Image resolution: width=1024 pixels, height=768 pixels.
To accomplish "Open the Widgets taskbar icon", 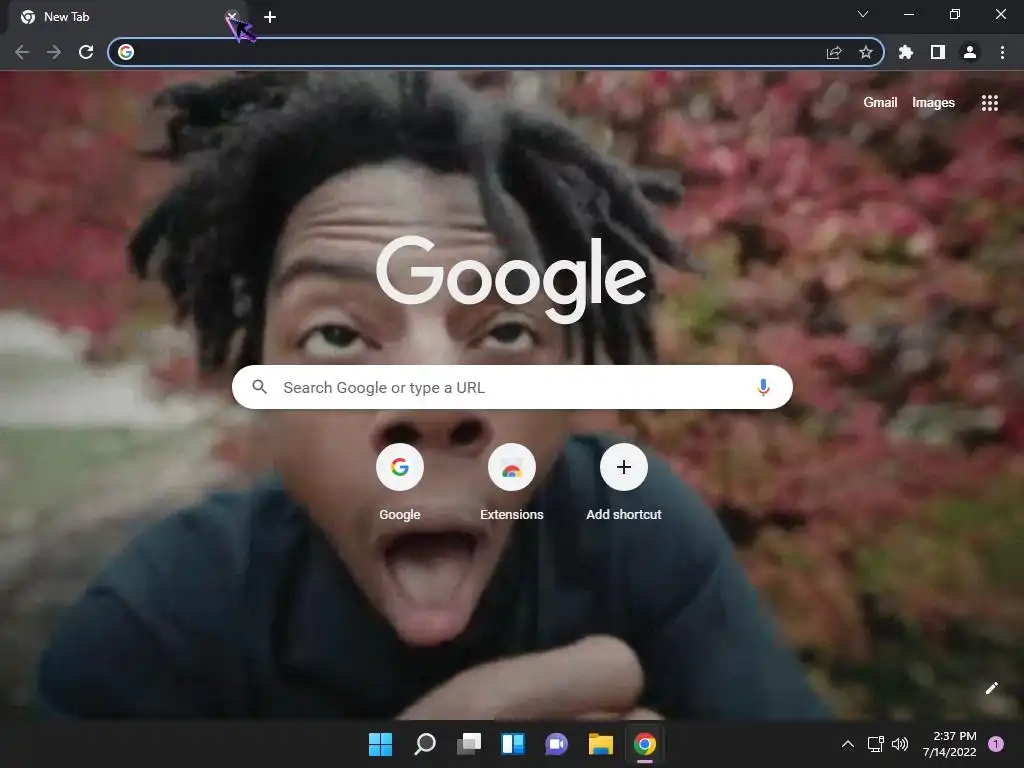I will (x=513, y=744).
